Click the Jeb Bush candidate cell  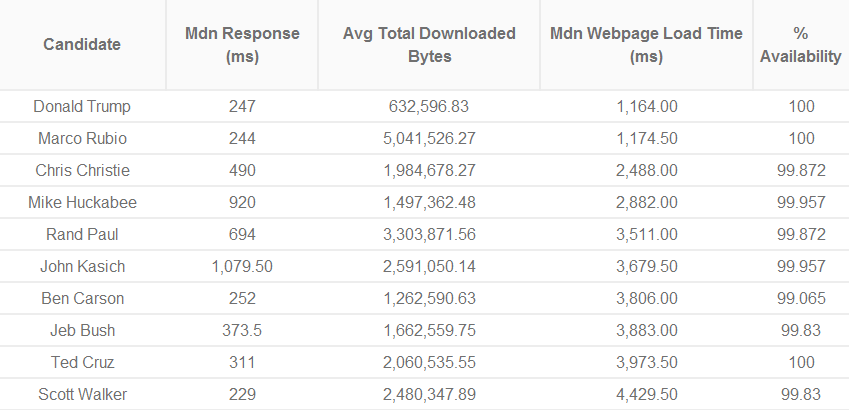coord(82,330)
